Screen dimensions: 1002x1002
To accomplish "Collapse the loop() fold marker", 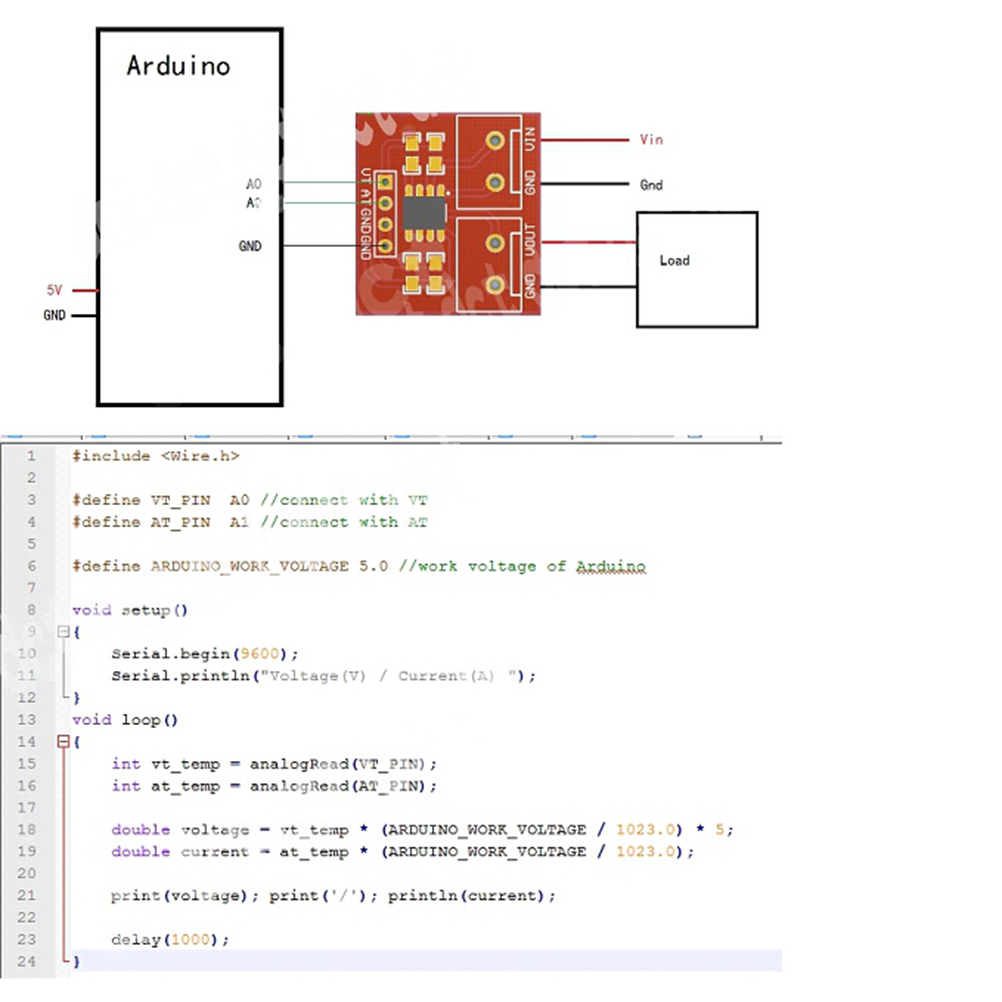I will [63, 742].
